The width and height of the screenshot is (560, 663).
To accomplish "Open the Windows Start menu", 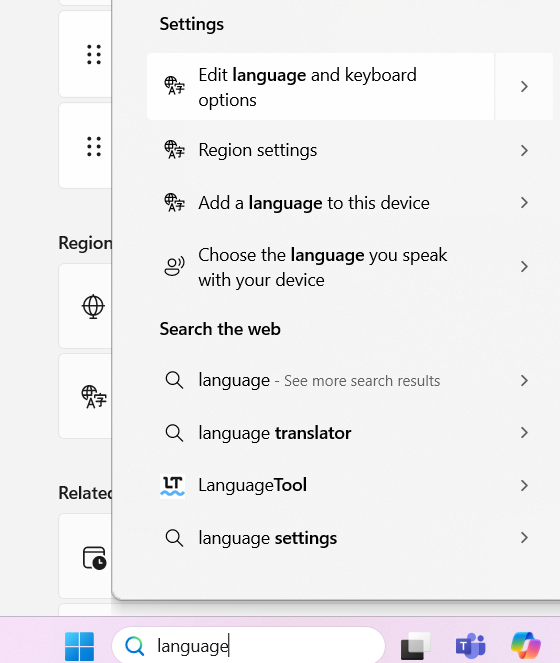I will point(80,647).
